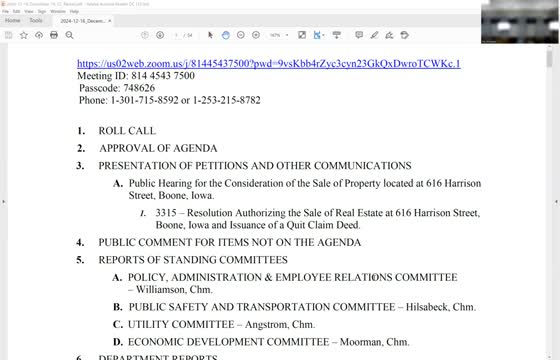Open the Edit menu
This screenshot has height=360, width=560.
16,11
